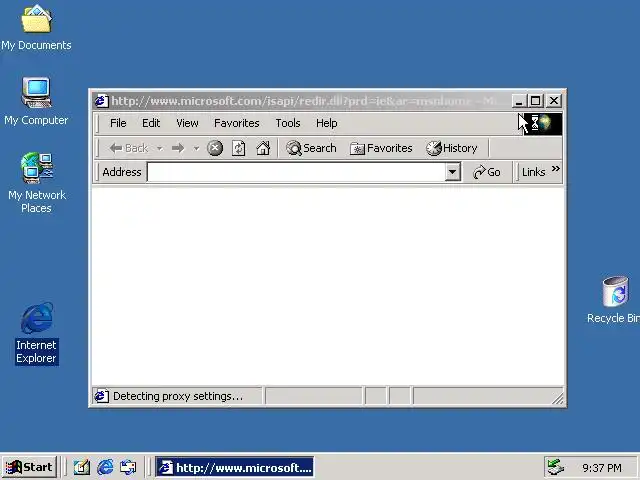Click the window resize grip corner
The width and height of the screenshot is (640, 480).
click(x=557, y=398)
